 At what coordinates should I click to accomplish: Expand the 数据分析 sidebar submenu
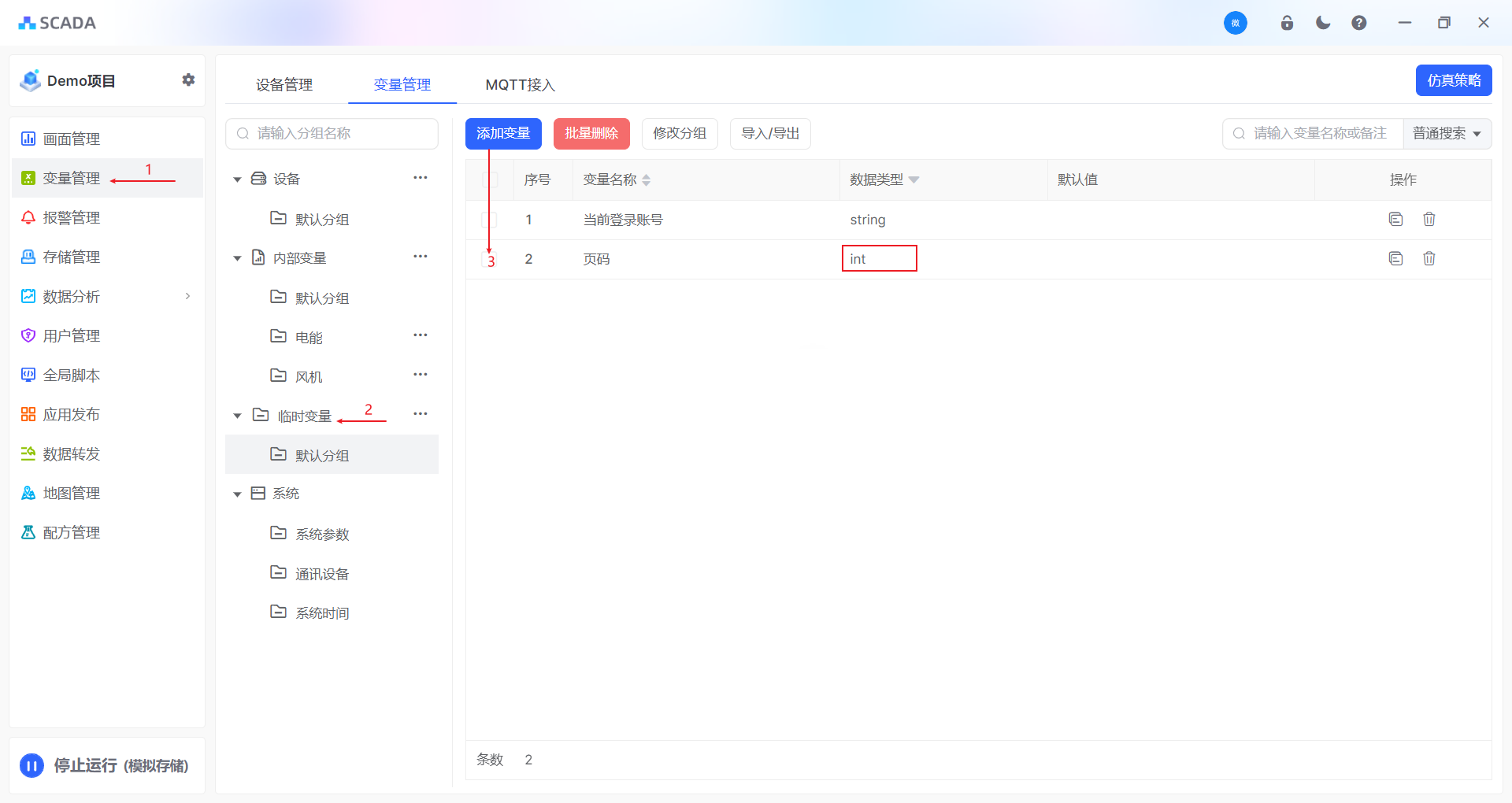coord(187,296)
